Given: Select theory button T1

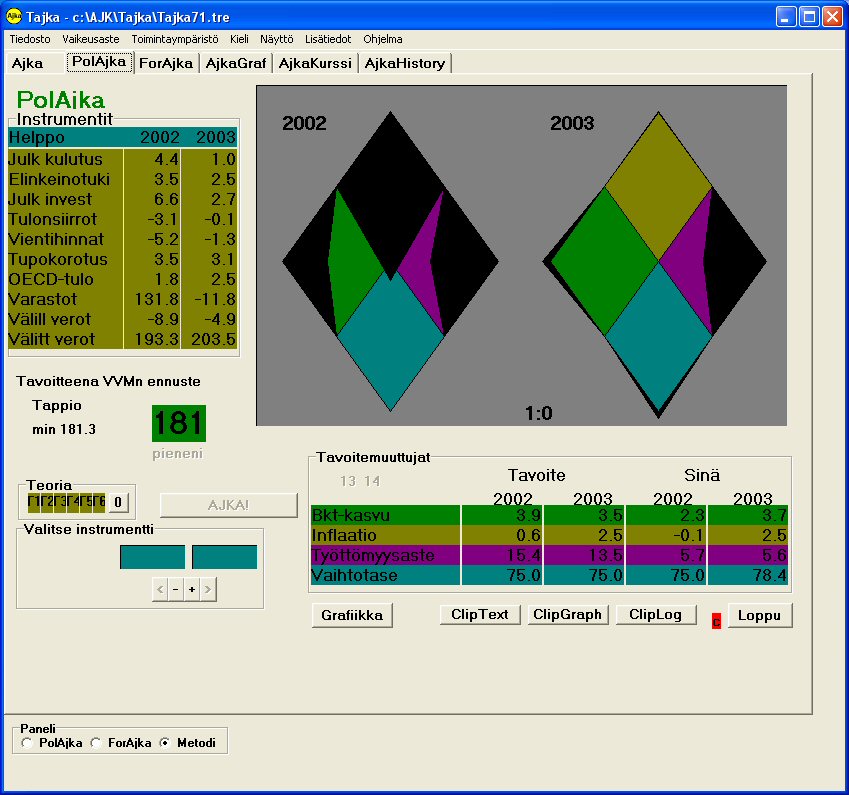Looking at the screenshot, I should tap(34, 502).
